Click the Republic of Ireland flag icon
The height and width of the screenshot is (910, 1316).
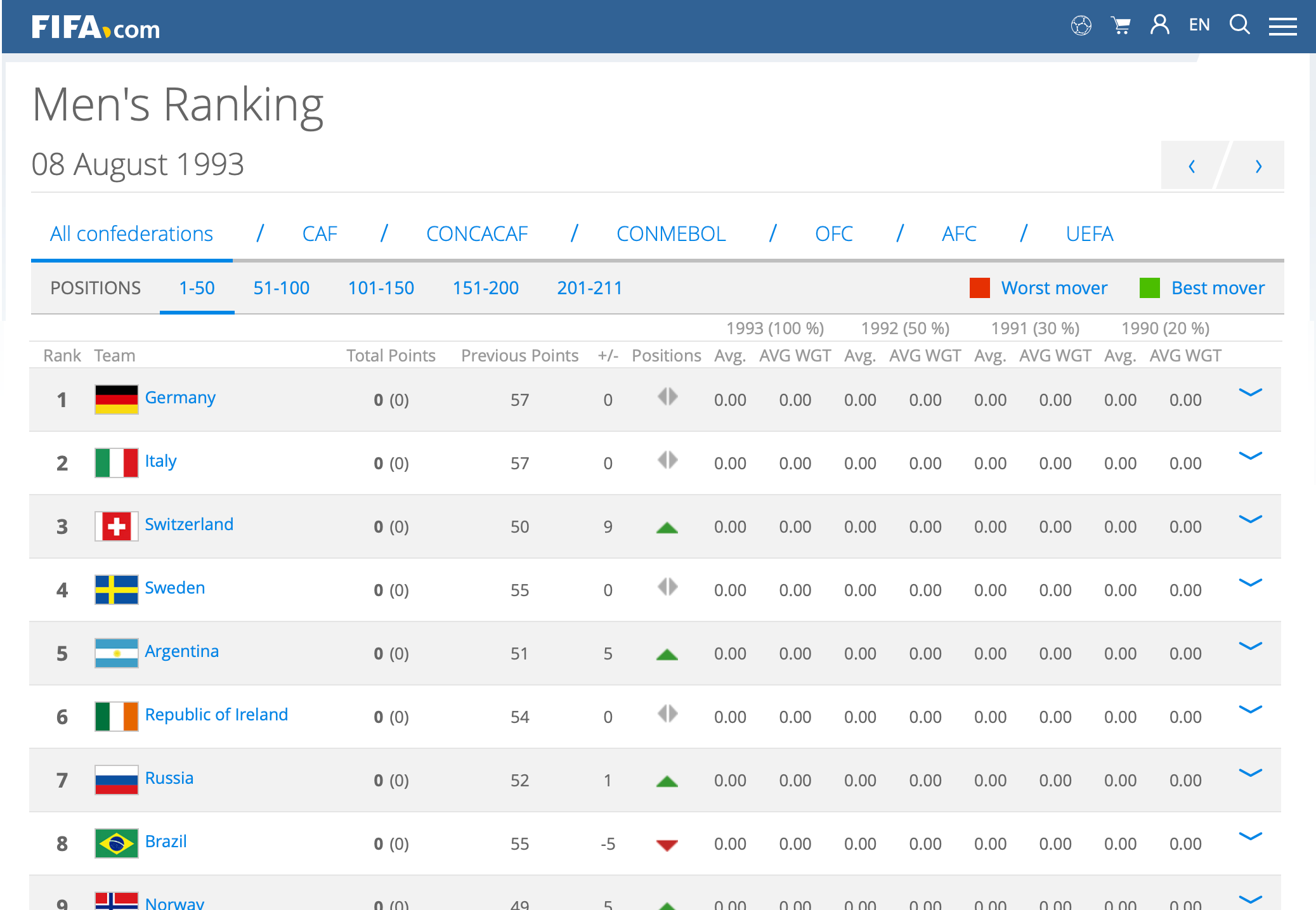[117, 717]
